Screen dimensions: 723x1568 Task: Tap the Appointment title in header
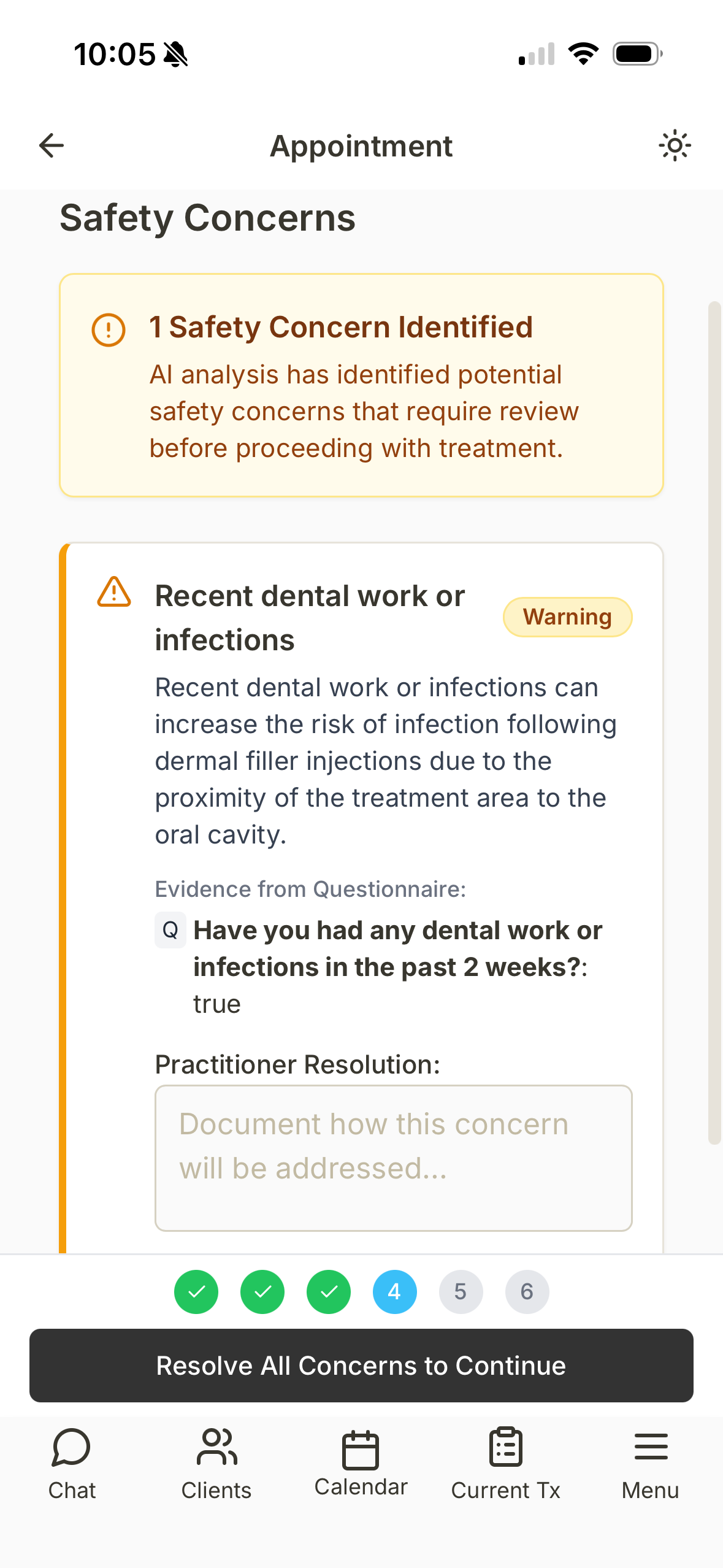[361, 145]
